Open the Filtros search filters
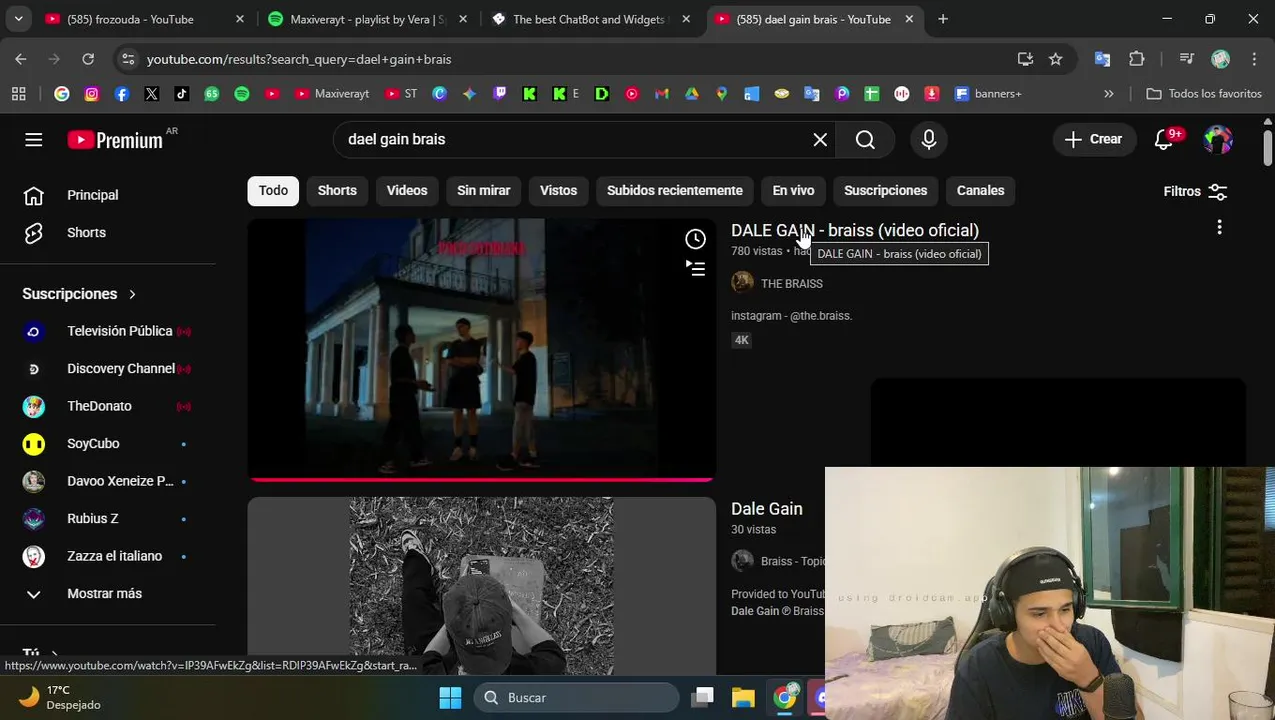1275x720 pixels. [1195, 191]
